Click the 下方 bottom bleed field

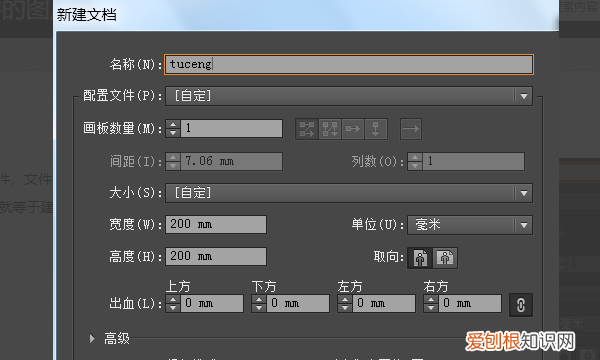pos(298,303)
